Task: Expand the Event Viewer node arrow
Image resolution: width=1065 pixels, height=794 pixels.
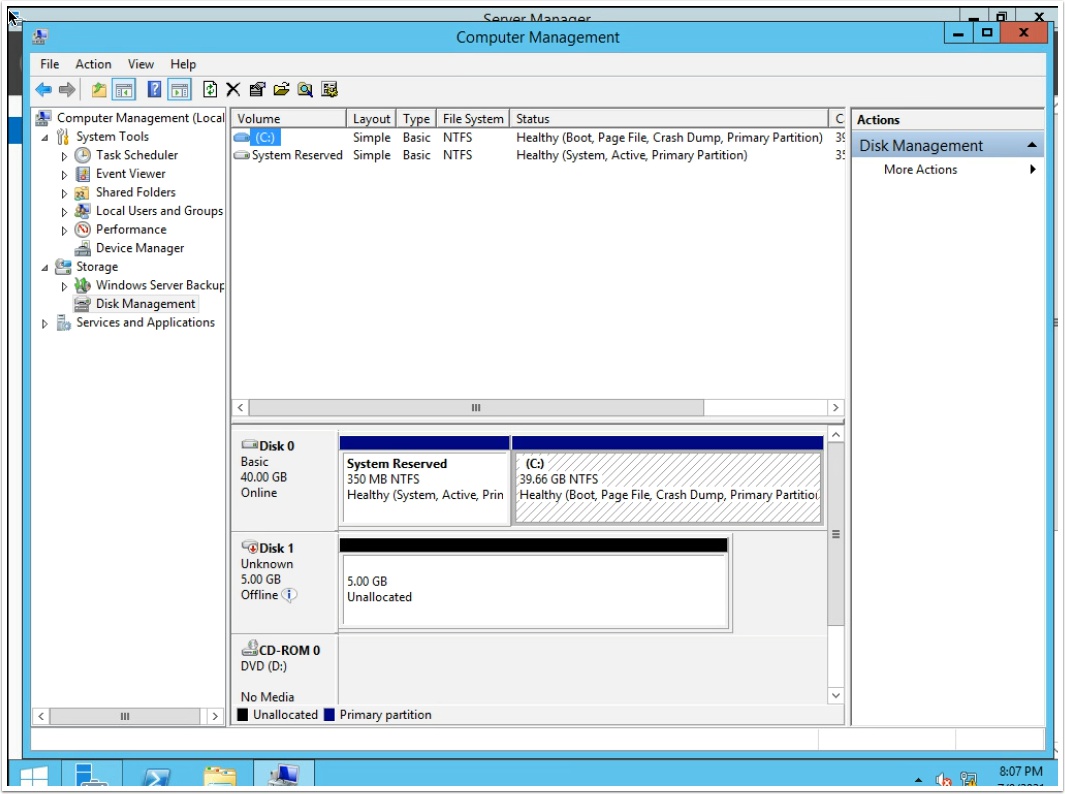Action: (65, 175)
